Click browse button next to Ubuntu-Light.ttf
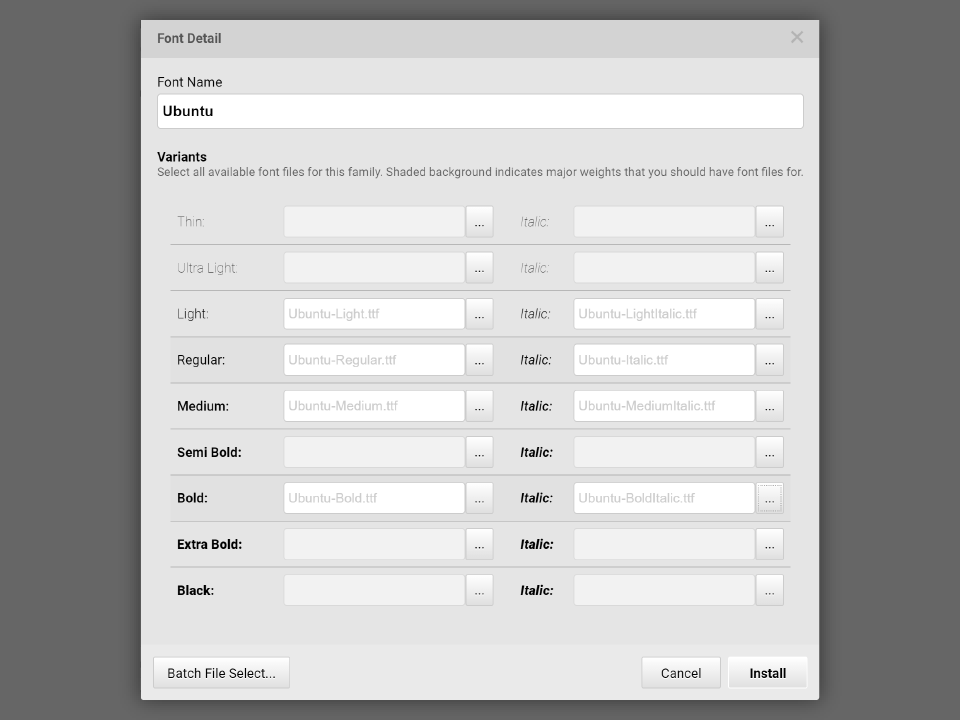960x720 pixels. click(479, 314)
